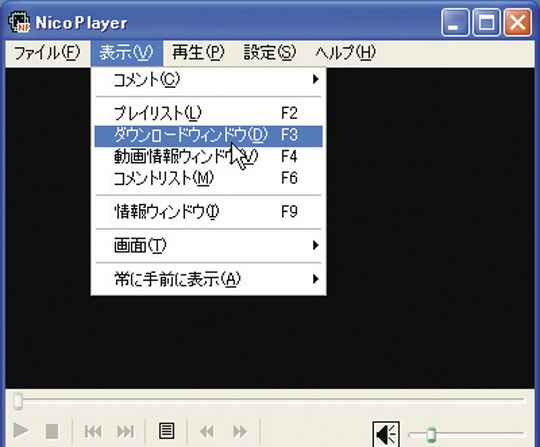The width and height of the screenshot is (540, 447).
Task: Skip to the next track
Action: (125, 431)
